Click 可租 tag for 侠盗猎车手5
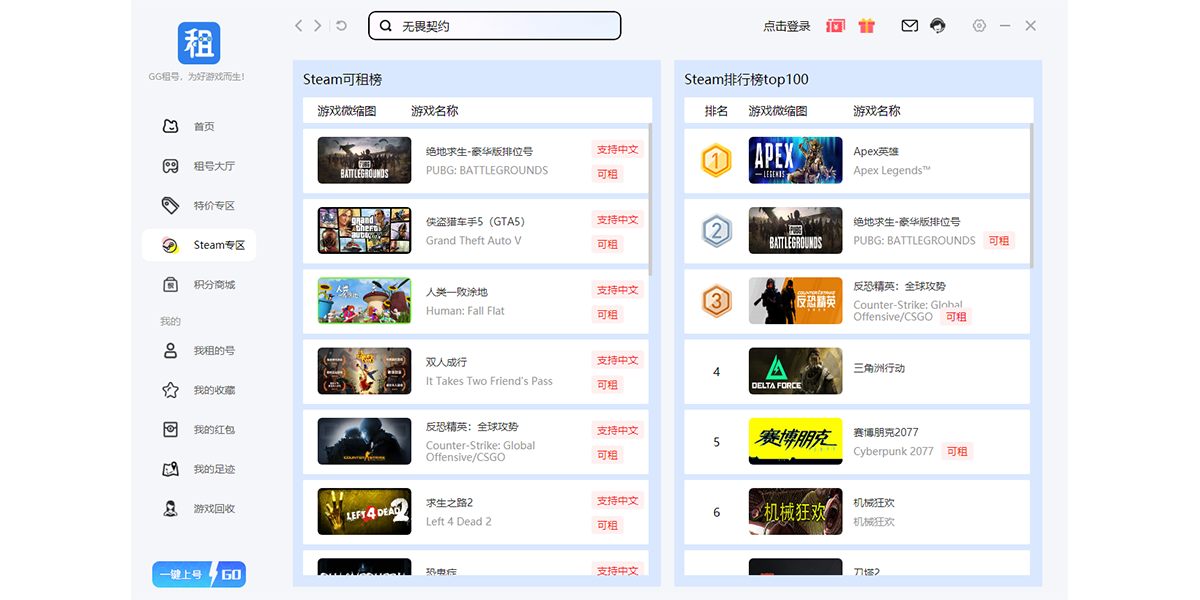Screen dimensions: 1200x600 click(607, 244)
